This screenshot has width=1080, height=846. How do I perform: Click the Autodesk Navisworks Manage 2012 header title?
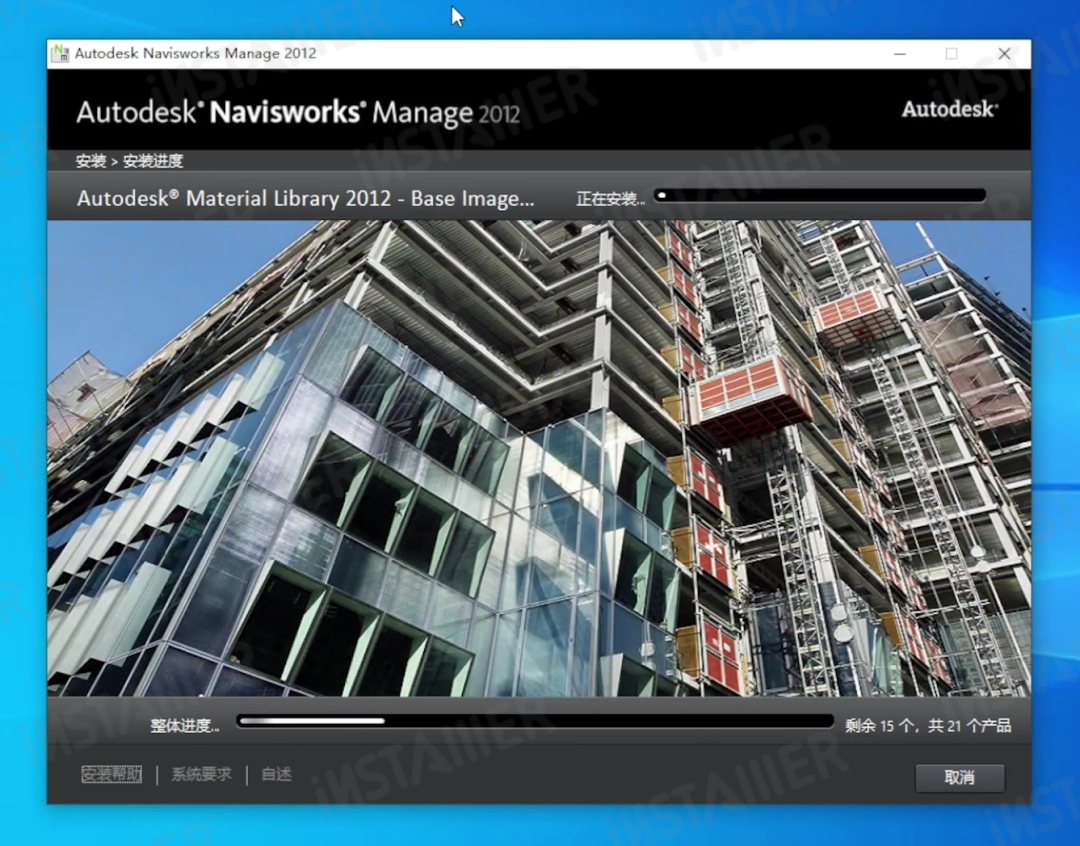coord(298,112)
